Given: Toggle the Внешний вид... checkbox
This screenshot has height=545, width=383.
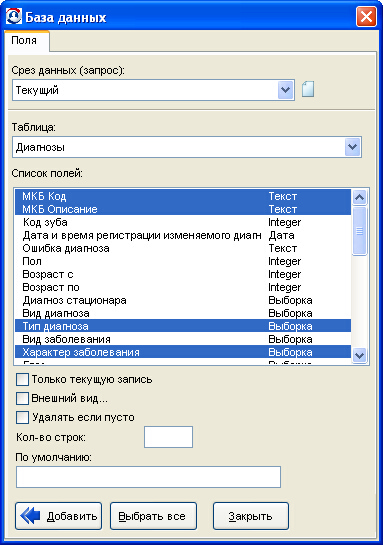Looking at the screenshot, I should [22, 398].
